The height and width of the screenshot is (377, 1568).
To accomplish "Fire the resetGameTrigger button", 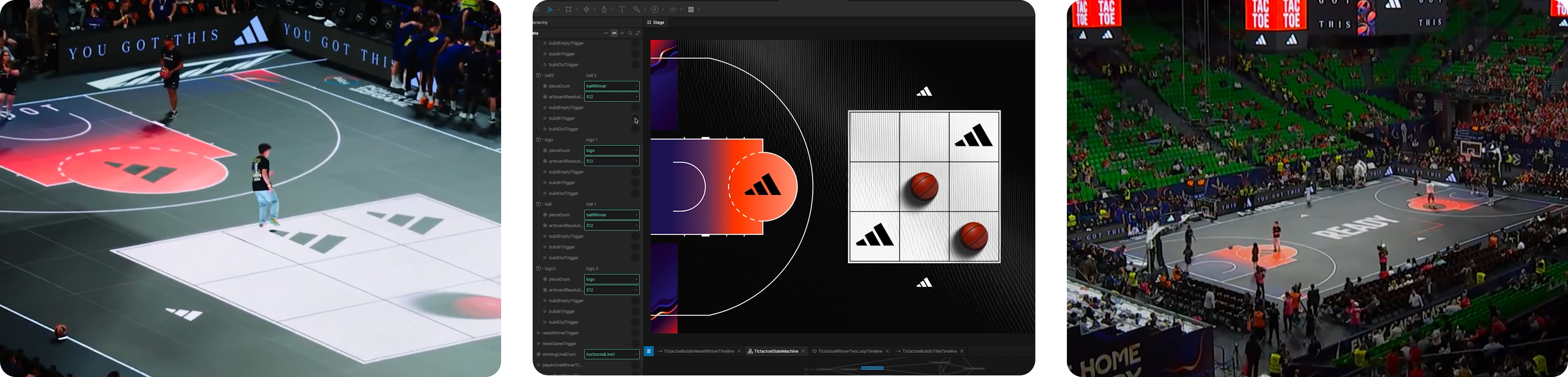I will coord(635,343).
